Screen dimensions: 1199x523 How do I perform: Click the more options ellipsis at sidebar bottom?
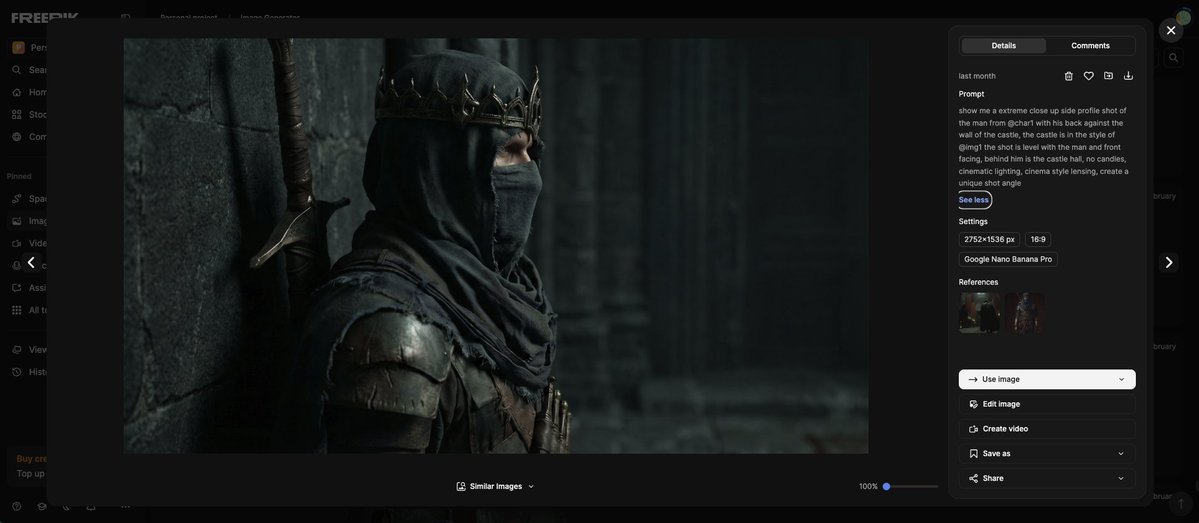125,506
